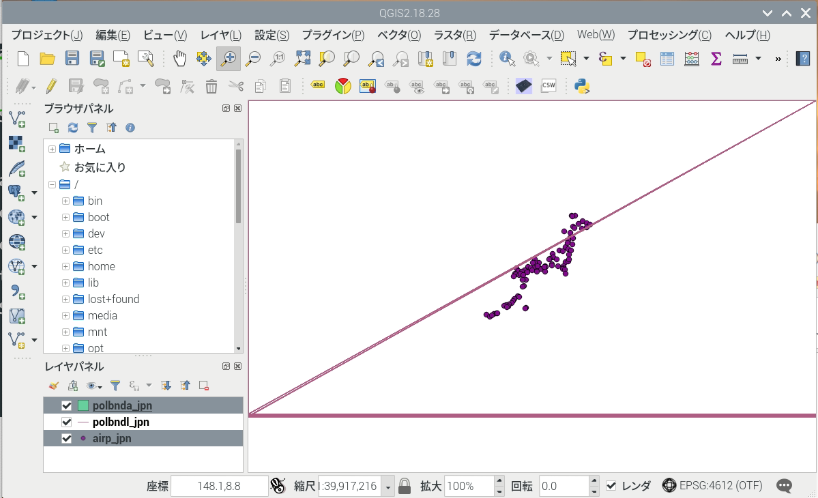818x498 pixels.
Task: Refresh the map canvas
Action: click(x=474, y=58)
